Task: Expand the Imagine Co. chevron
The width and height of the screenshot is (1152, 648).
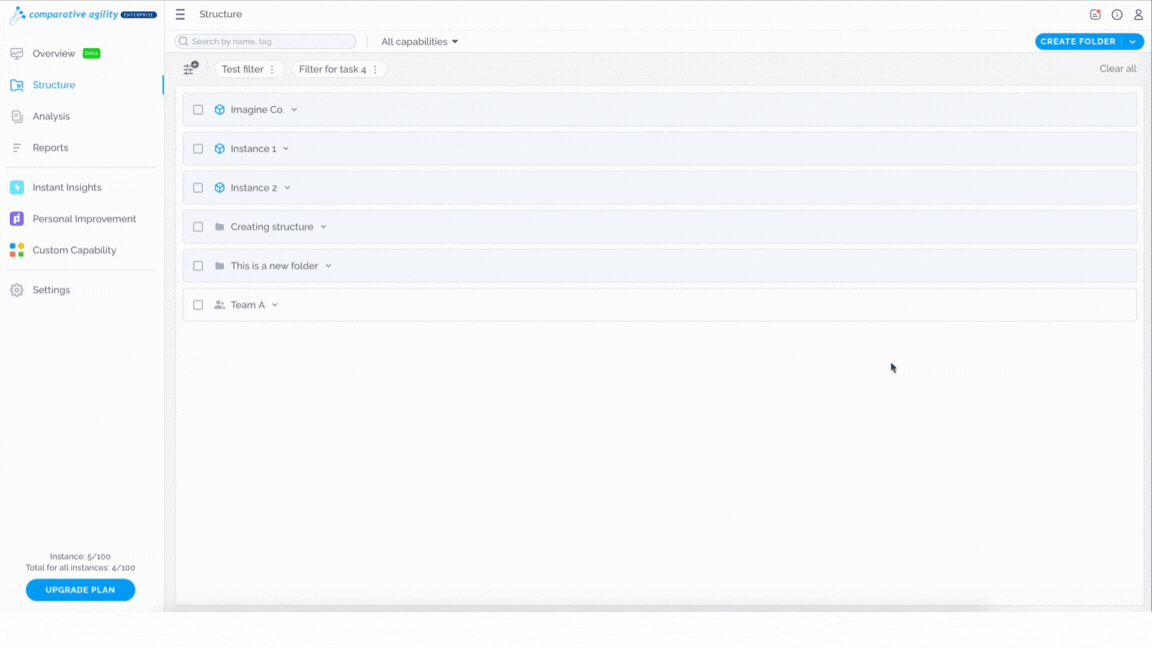Action: 294,109
